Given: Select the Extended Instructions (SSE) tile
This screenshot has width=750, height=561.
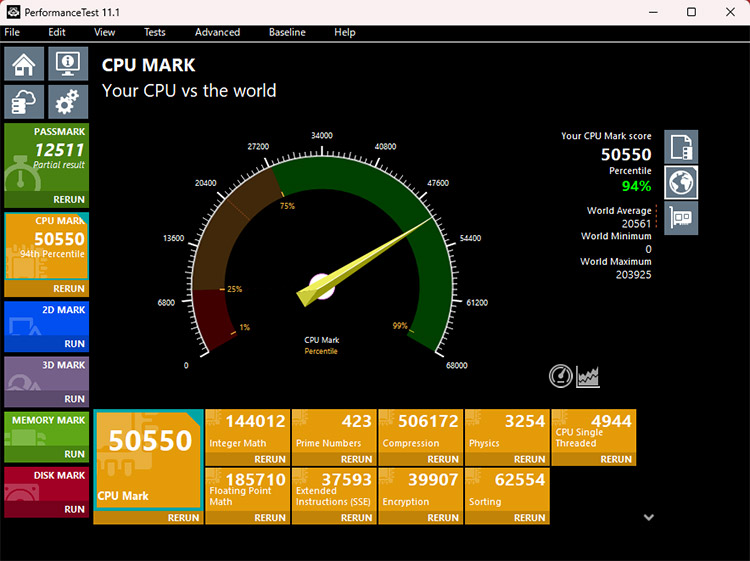Looking at the screenshot, I should [334, 489].
